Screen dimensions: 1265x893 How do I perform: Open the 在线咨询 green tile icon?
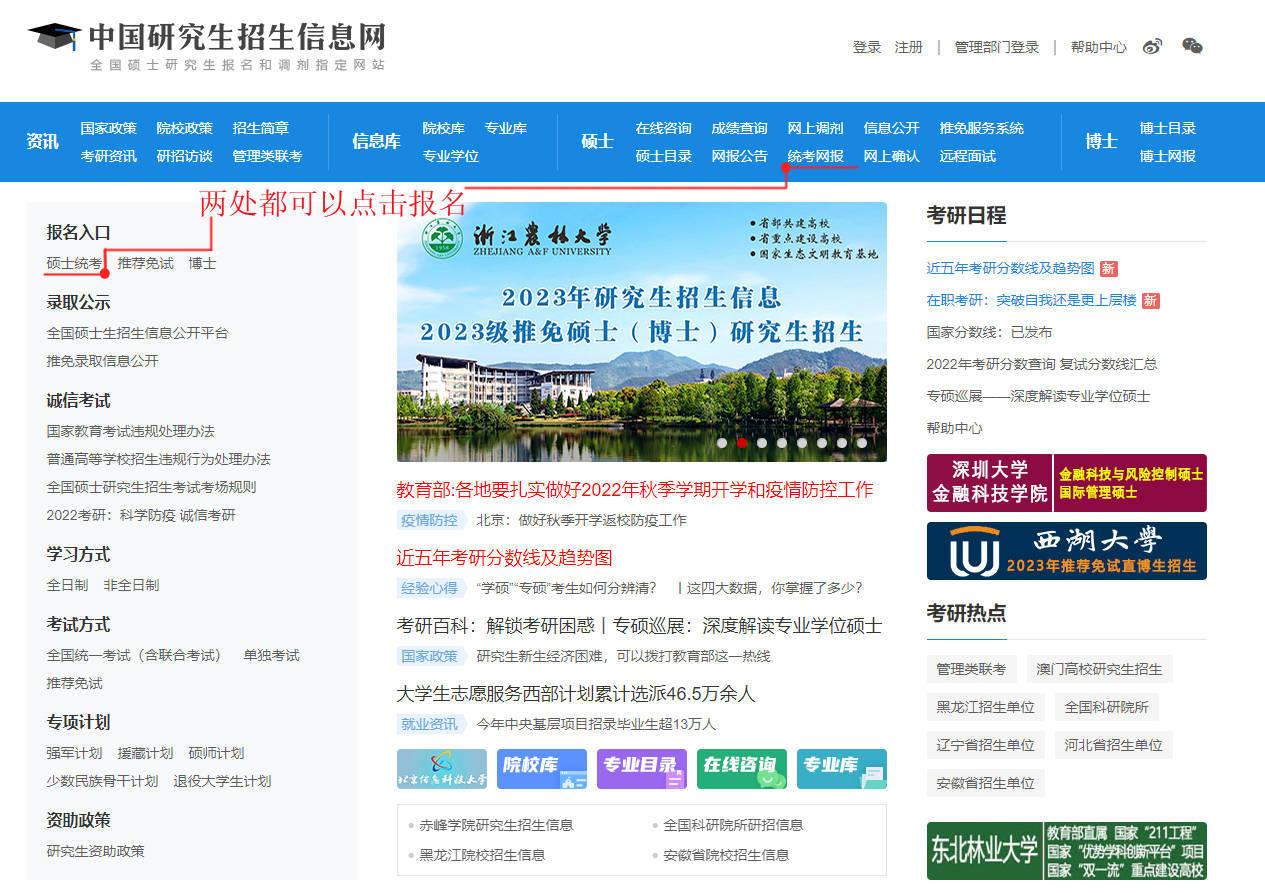coord(742,769)
